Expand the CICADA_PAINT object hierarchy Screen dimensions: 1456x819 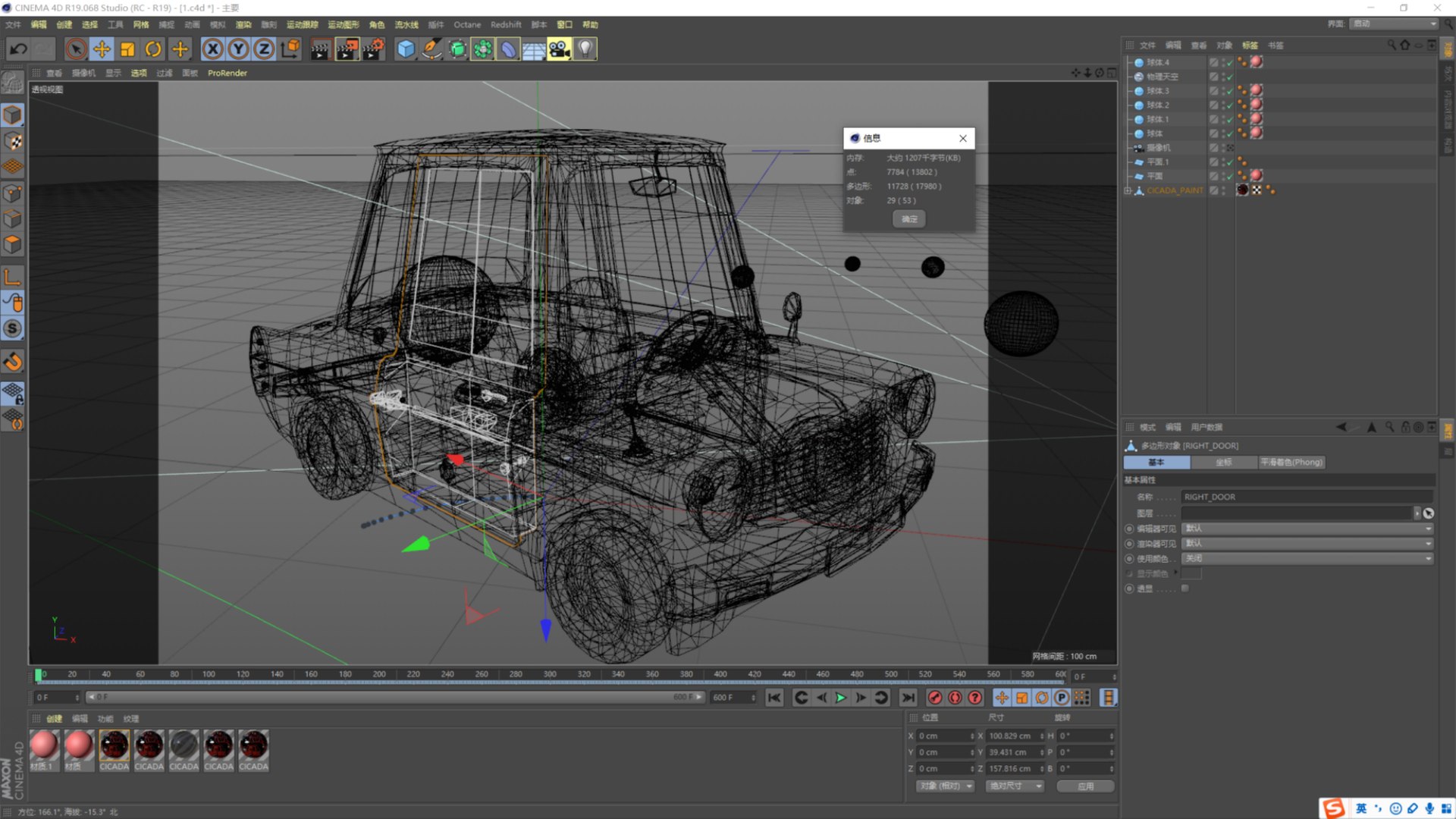click(1128, 190)
